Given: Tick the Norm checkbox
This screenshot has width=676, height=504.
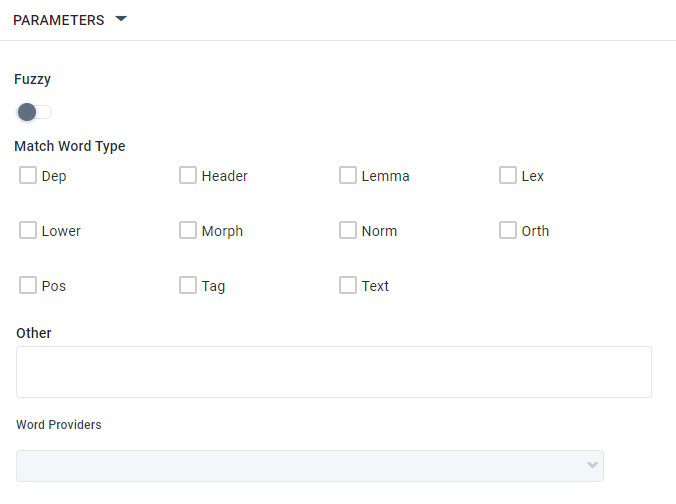Looking at the screenshot, I should click(348, 231).
